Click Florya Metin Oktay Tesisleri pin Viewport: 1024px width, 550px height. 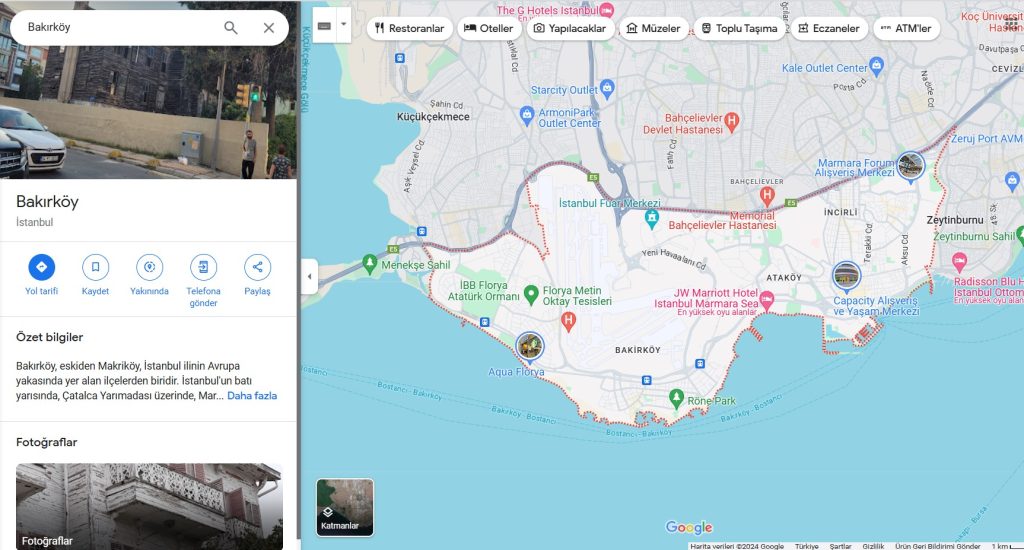[531, 295]
